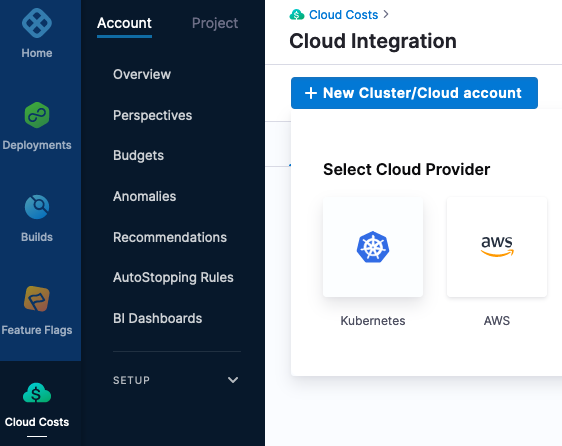This screenshot has width=562, height=446.
Task: Open Budgets in the side menu
Action: point(138,156)
